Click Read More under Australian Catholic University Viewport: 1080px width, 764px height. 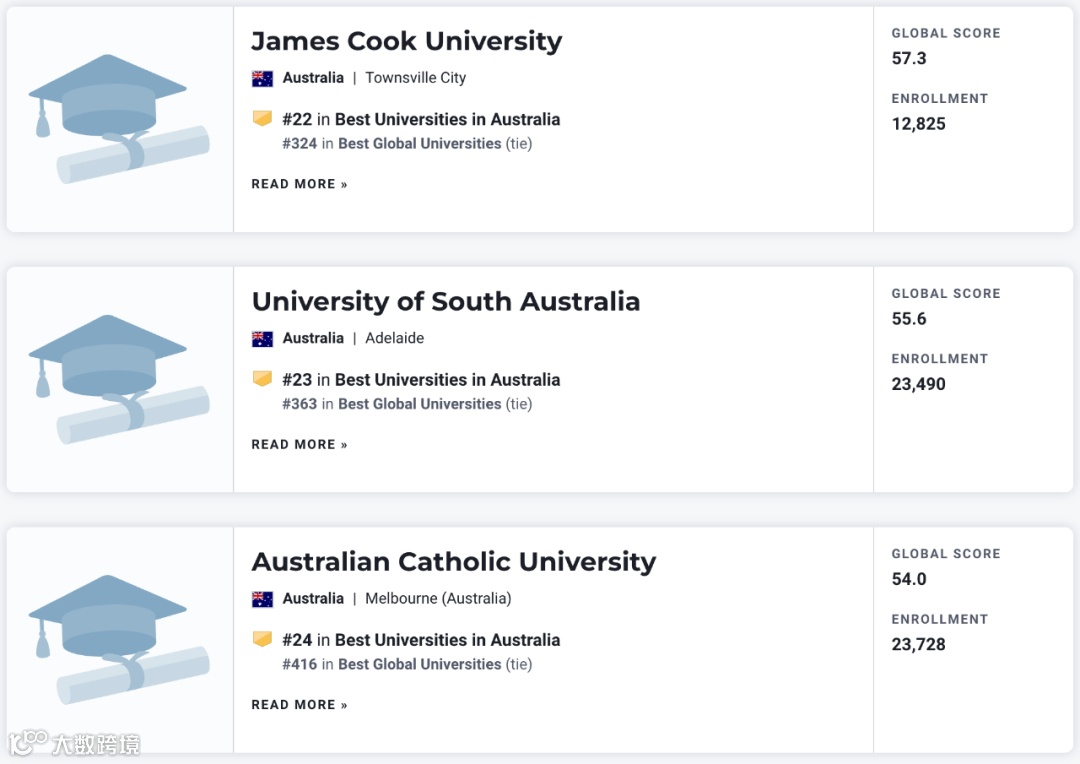299,705
